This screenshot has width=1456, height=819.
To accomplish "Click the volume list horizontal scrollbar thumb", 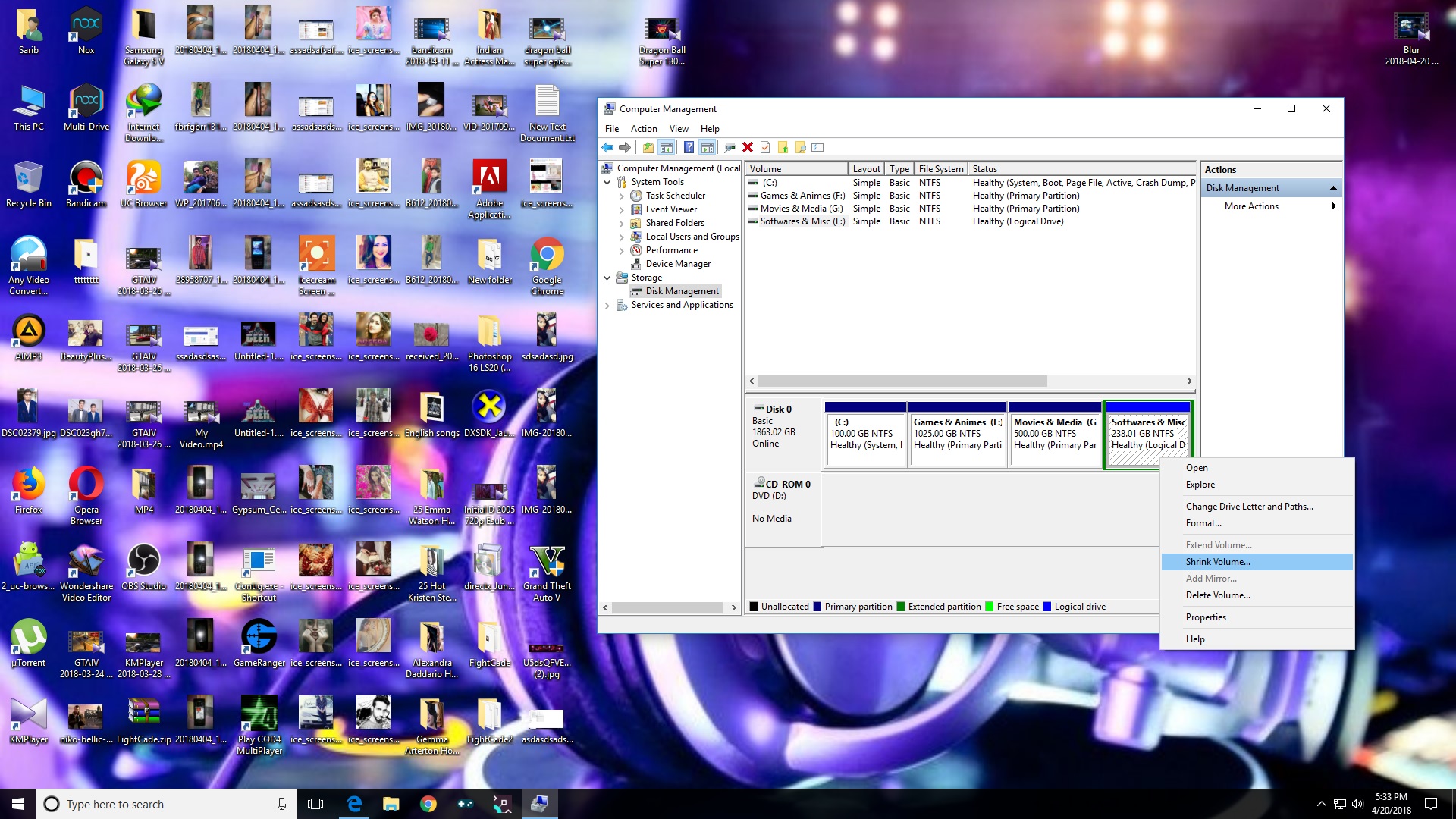I will click(902, 381).
